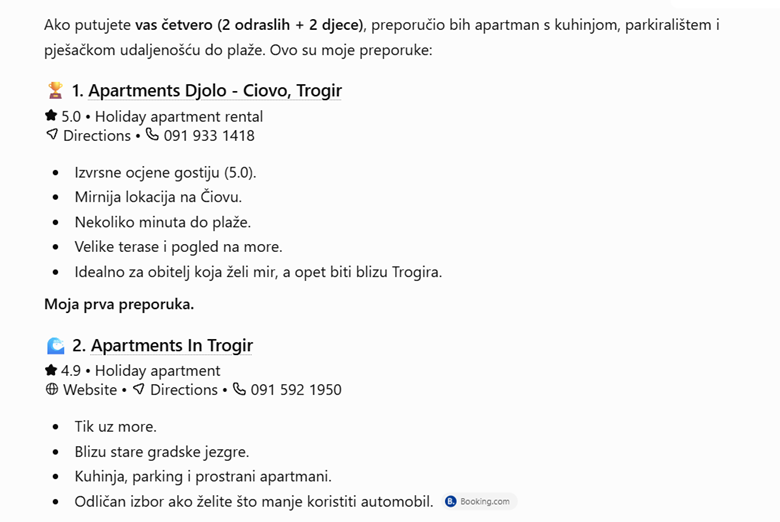Call phone number 091 592 1950
Image resolution: width=780 pixels, height=522 pixels.
[x=296, y=390]
